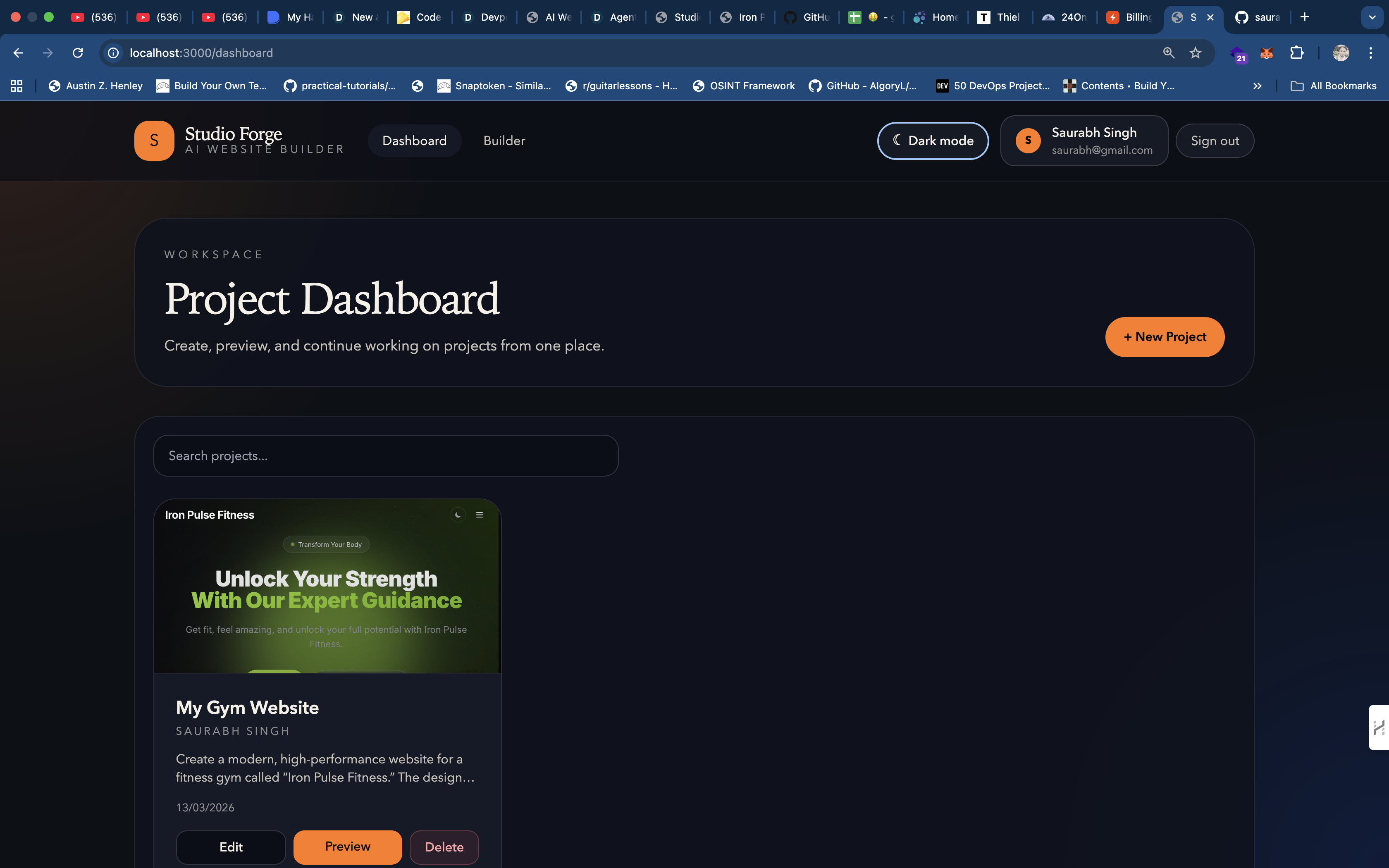Switch to the Builder nav tab
Screen dimensions: 1389x868
pos(504,141)
